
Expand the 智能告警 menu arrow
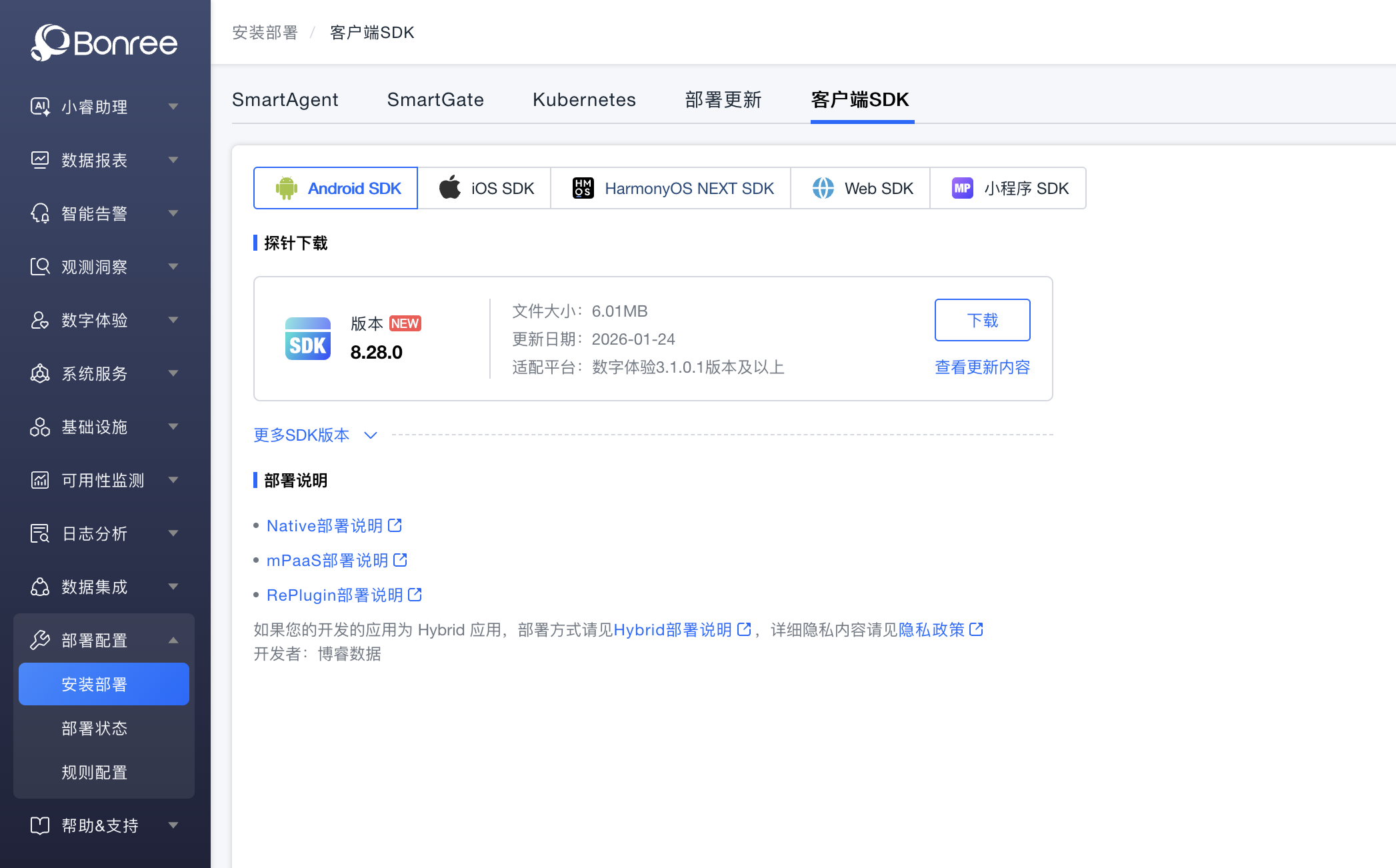173,213
